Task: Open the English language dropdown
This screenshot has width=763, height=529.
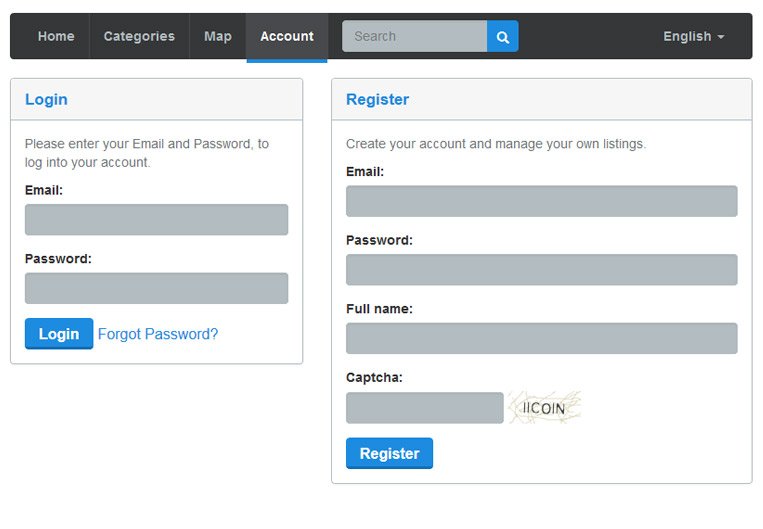Action: [x=693, y=36]
